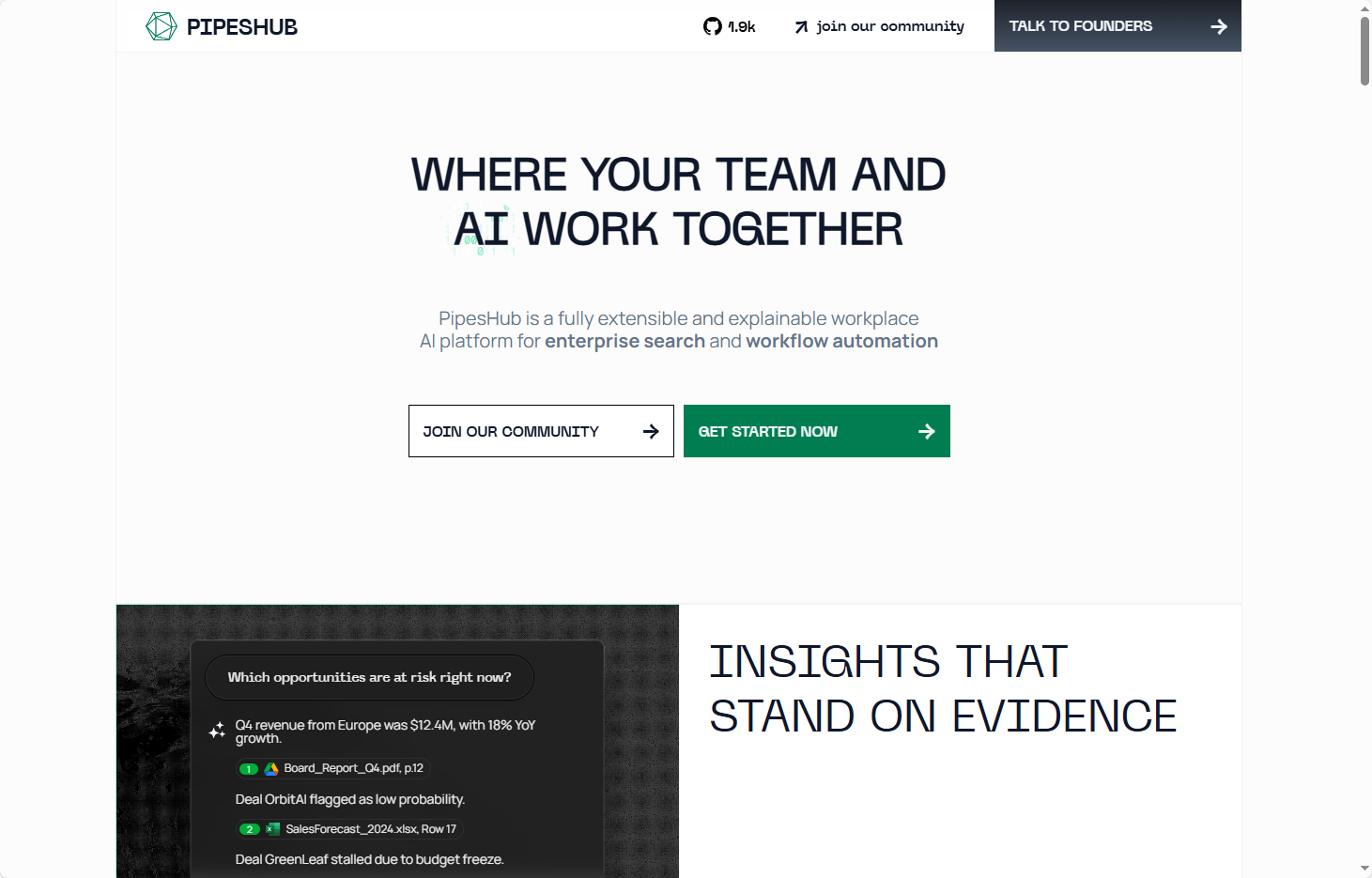This screenshot has height=878, width=1372.
Task: Click the PipesHub hexagon logo icon
Action: (162, 26)
